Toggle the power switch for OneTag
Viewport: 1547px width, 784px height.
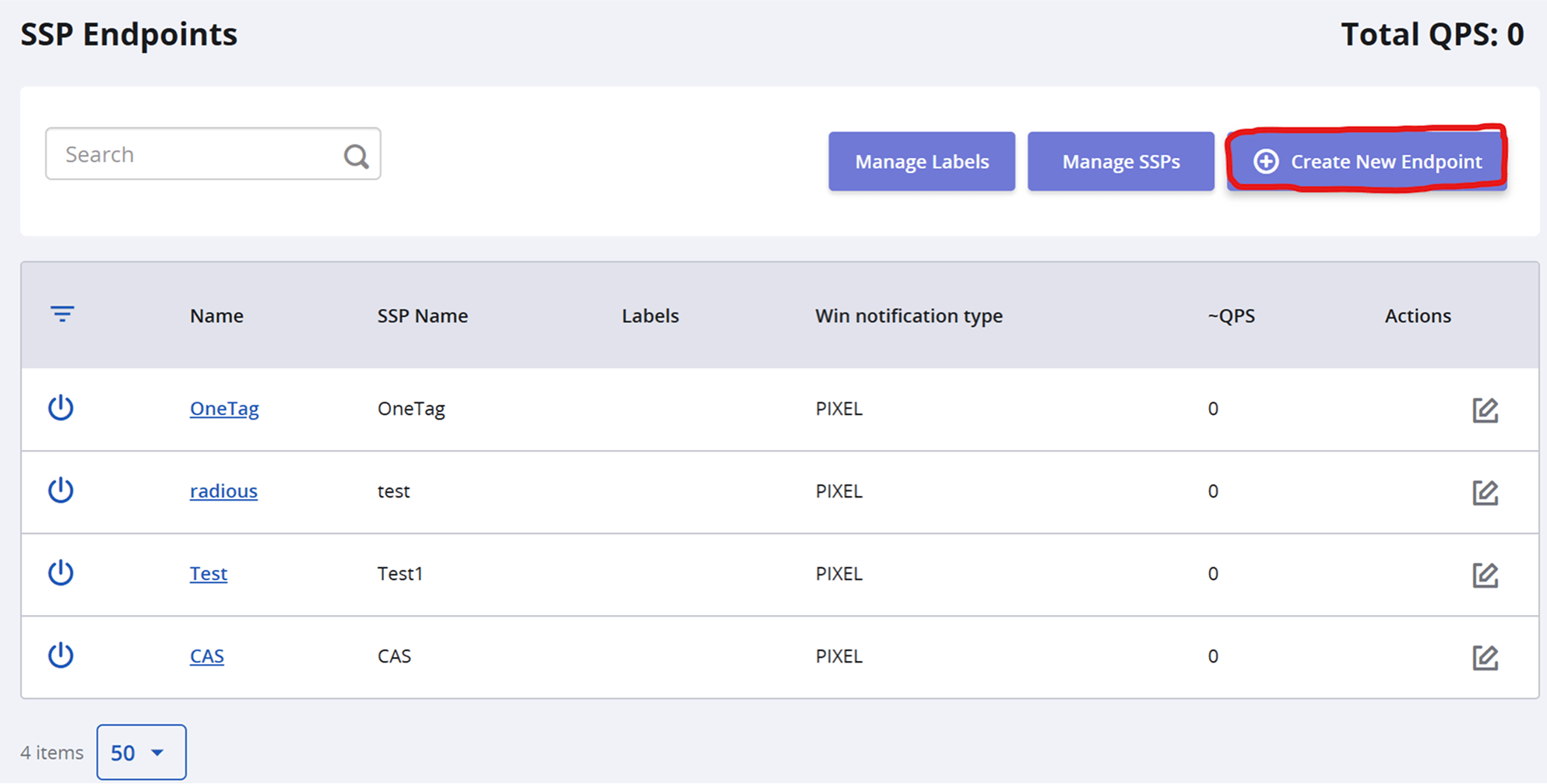tap(60, 408)
